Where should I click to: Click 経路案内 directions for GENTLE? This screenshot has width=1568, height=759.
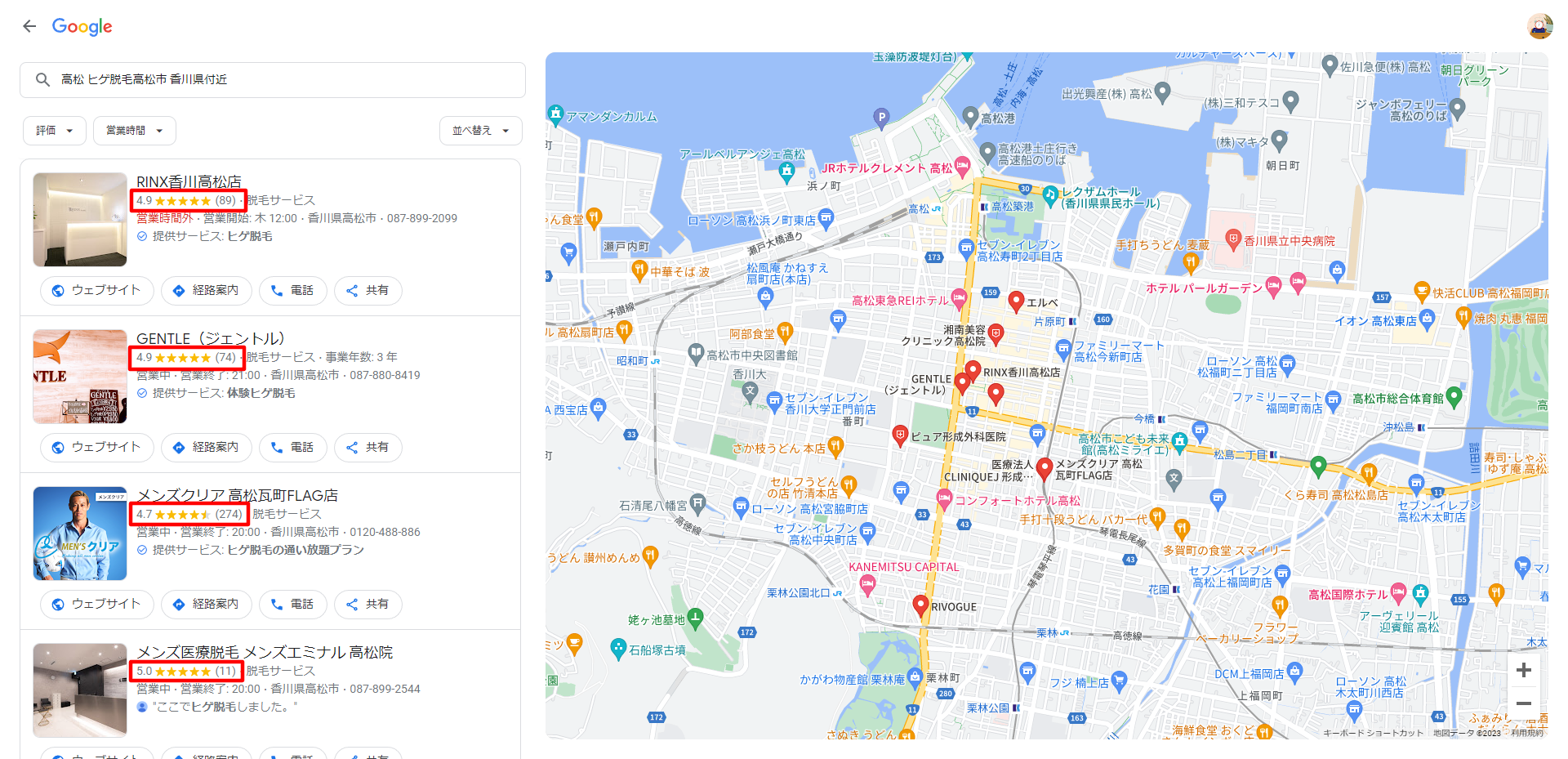coord(207,447)
